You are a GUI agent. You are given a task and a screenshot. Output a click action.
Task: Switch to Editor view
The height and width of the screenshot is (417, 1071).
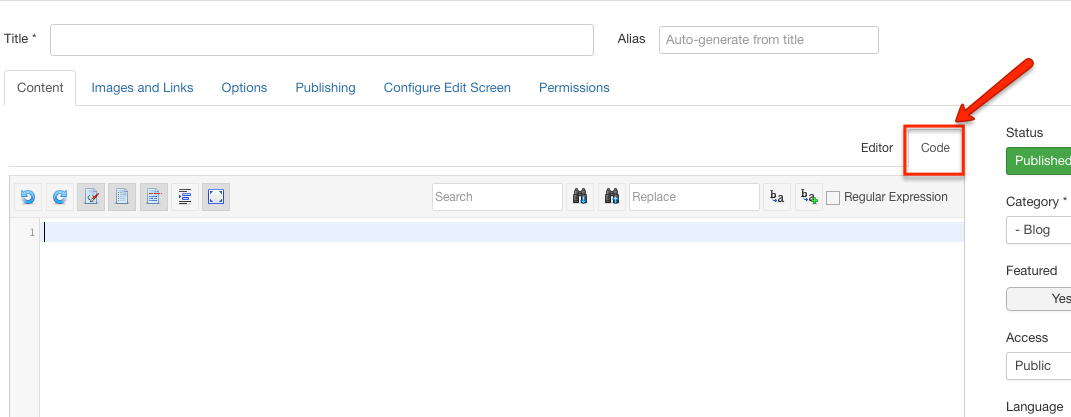876,147
